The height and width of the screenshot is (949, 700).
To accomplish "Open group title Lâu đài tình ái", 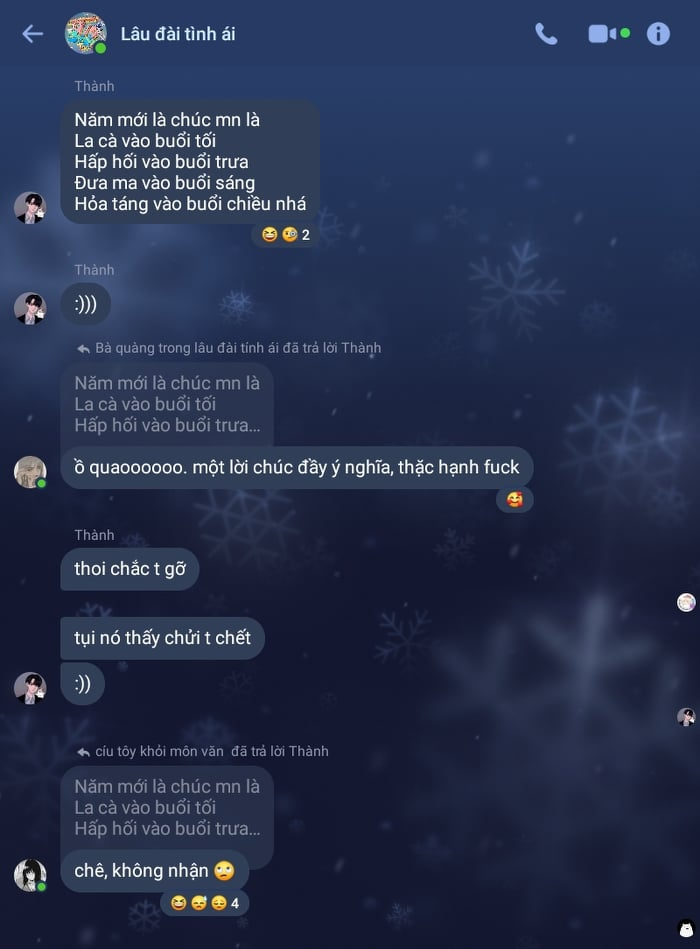I will [178, 34].
